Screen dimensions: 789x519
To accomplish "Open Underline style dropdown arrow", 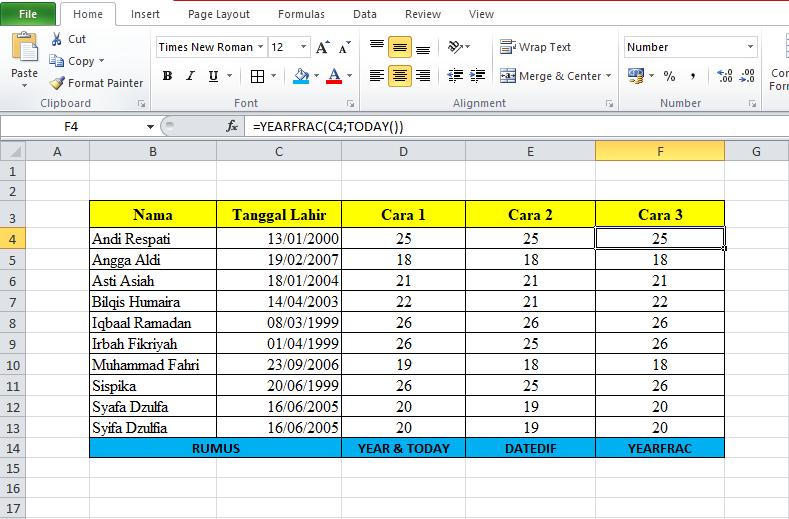I will 229,76.
